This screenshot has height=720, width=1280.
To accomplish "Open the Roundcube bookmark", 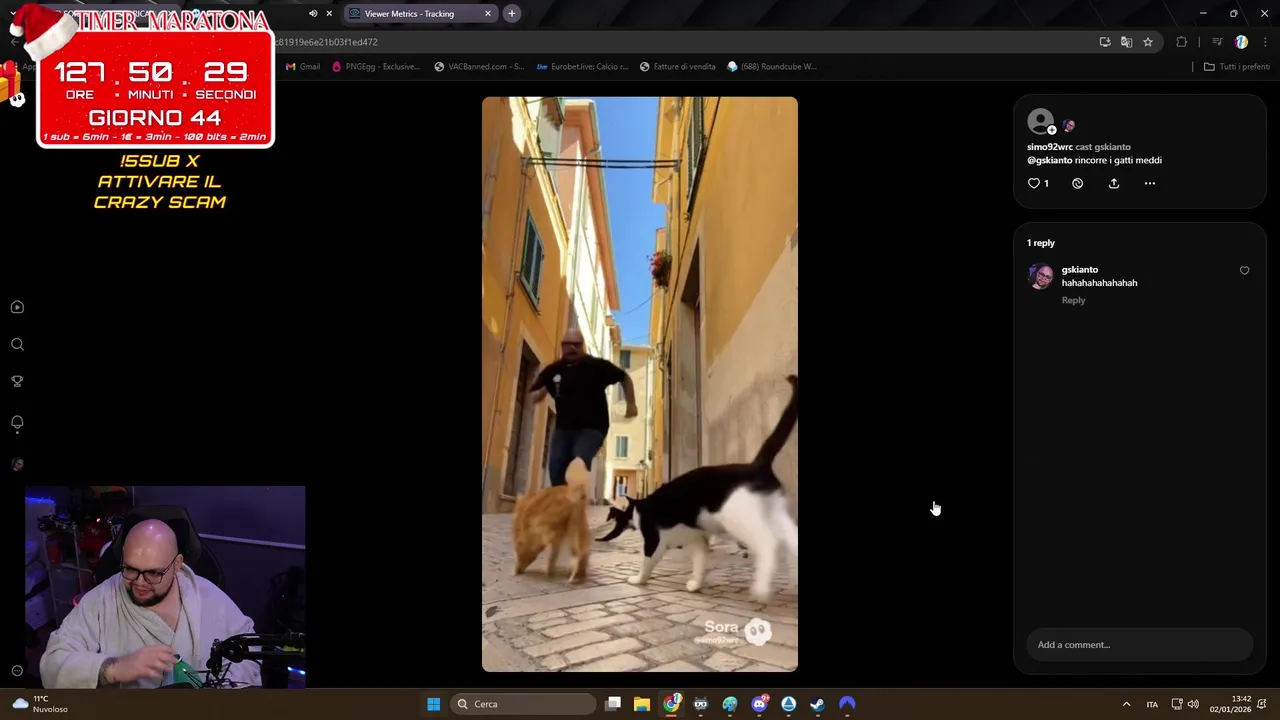I will pos(772,67).
